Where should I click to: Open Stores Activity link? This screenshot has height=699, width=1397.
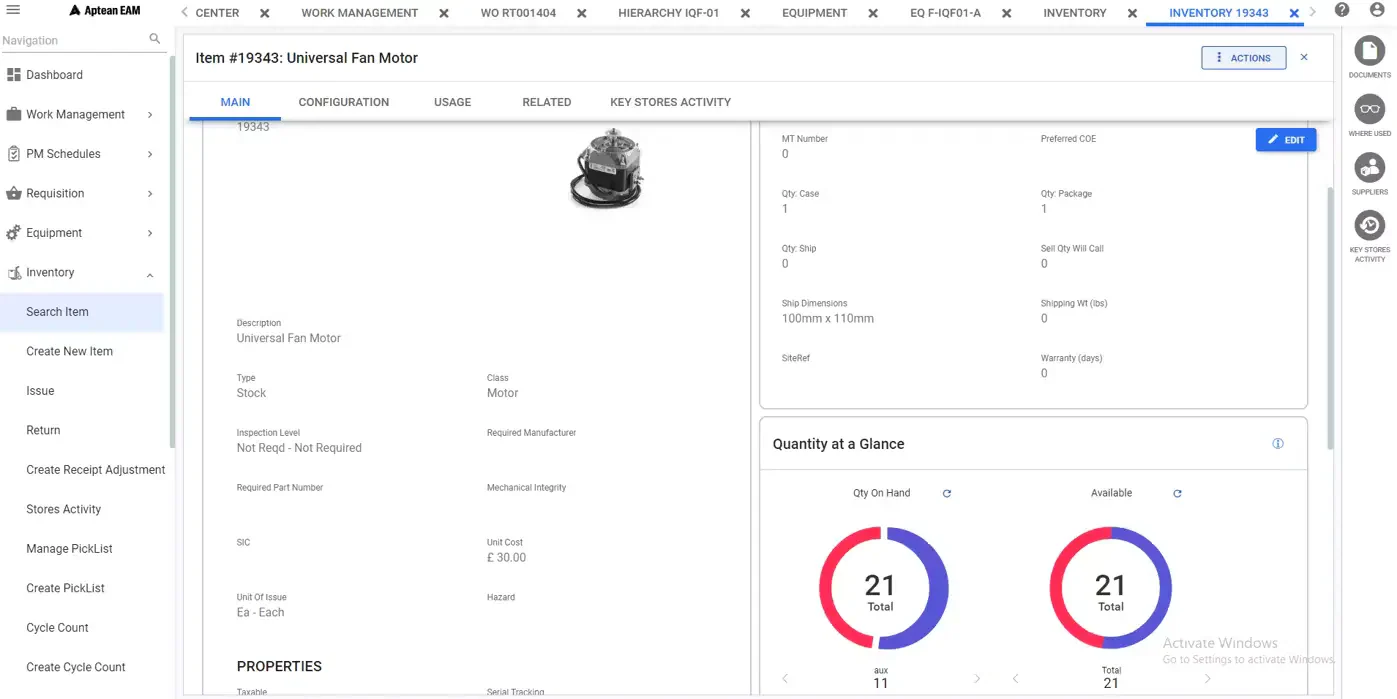tap(63, 509)
